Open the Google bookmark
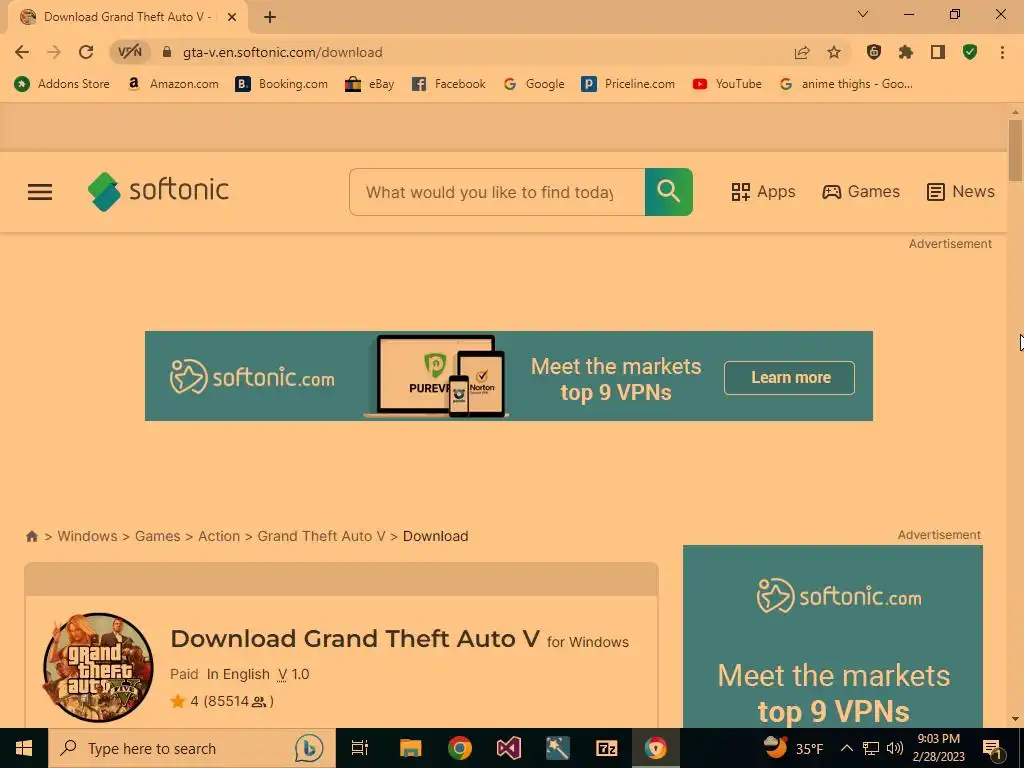Viewport: 1024px width, 768px height. [534, 84]
